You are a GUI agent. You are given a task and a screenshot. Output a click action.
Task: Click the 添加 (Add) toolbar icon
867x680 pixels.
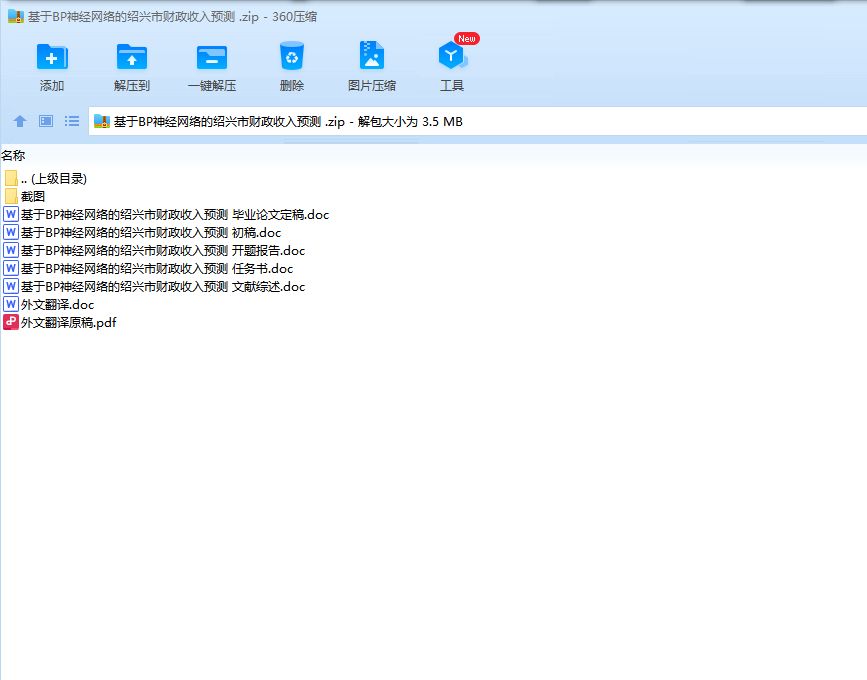pos(51,57)
